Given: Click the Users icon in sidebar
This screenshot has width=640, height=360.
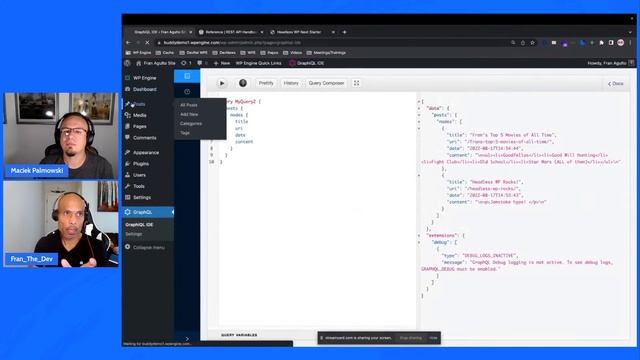Looking at the screenshot, I should [x=128, y=175].
